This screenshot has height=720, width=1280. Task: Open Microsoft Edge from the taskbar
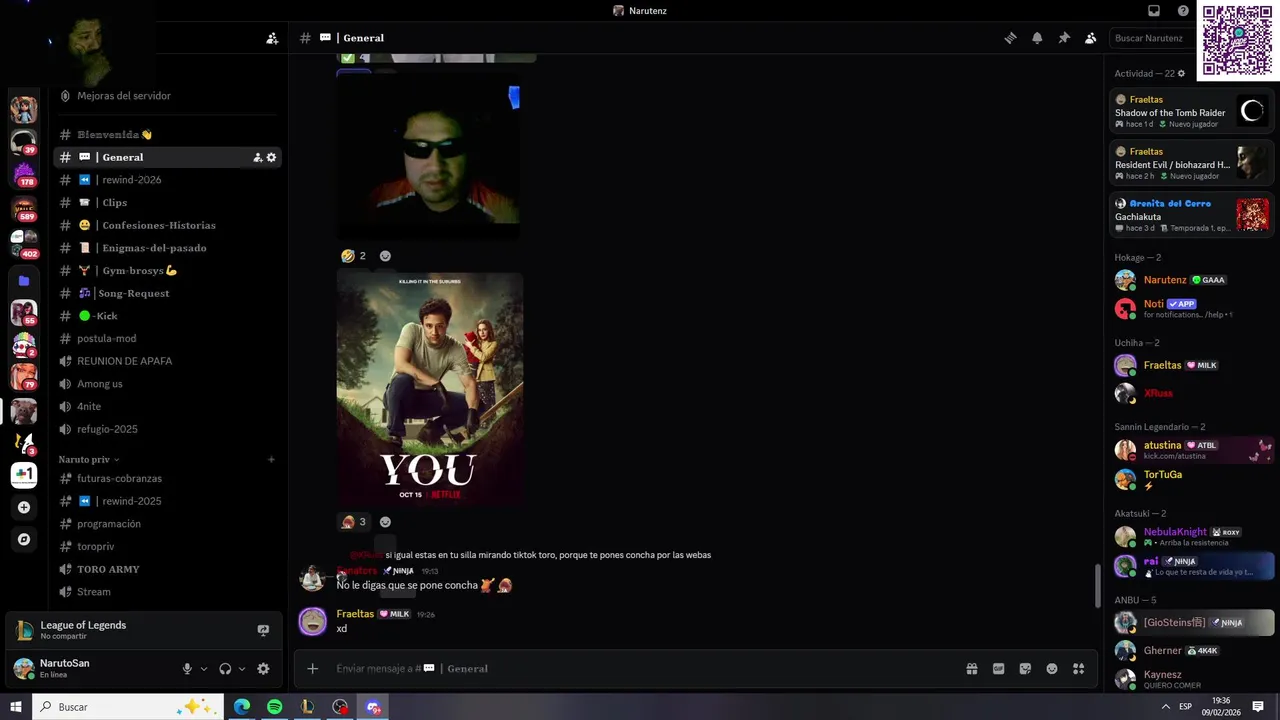click(x=242, y=707)
